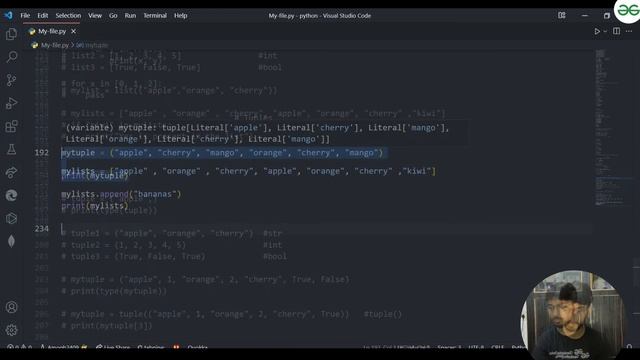This screenshot has height=360, width=640.
Task: Close the My-file.py tab
Action: tap(73, 31)
